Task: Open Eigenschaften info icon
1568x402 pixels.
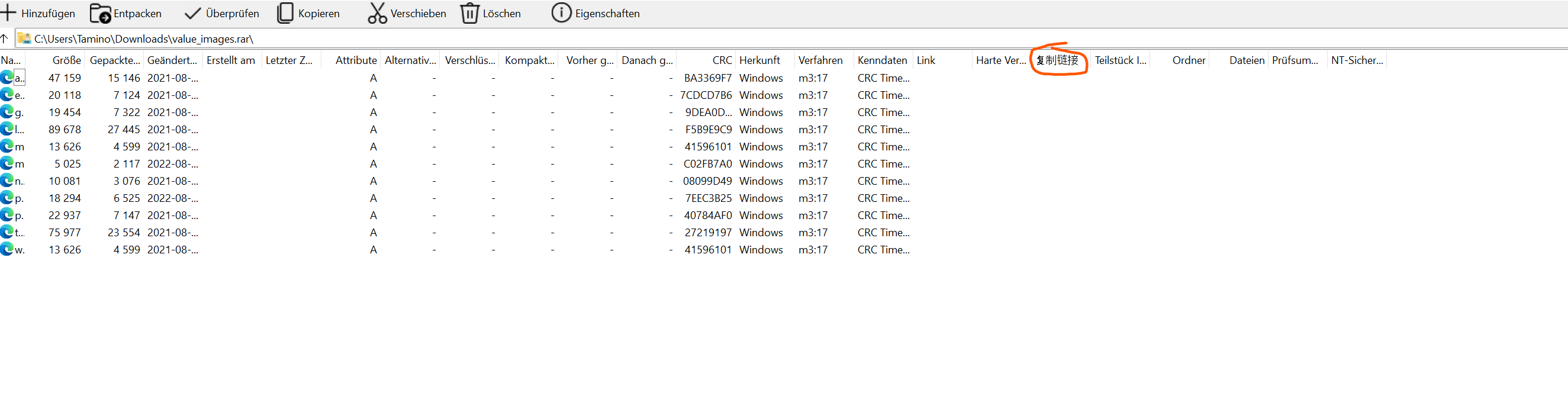Action: [561, 13]
